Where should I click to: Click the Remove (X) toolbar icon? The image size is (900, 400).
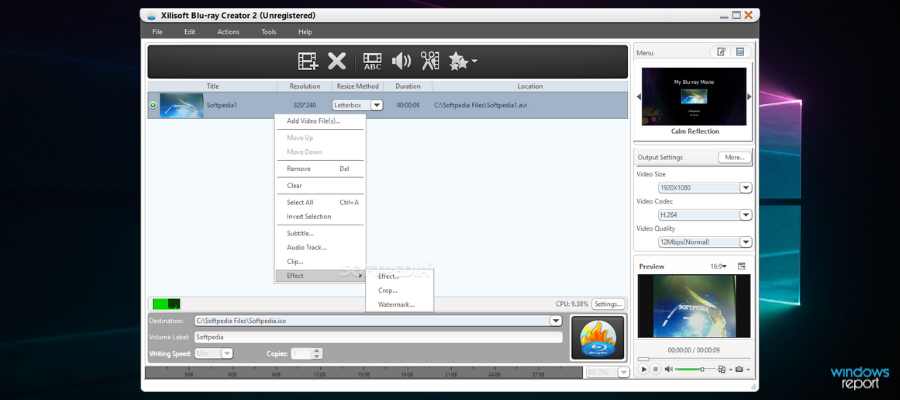[x=337, y=61]
